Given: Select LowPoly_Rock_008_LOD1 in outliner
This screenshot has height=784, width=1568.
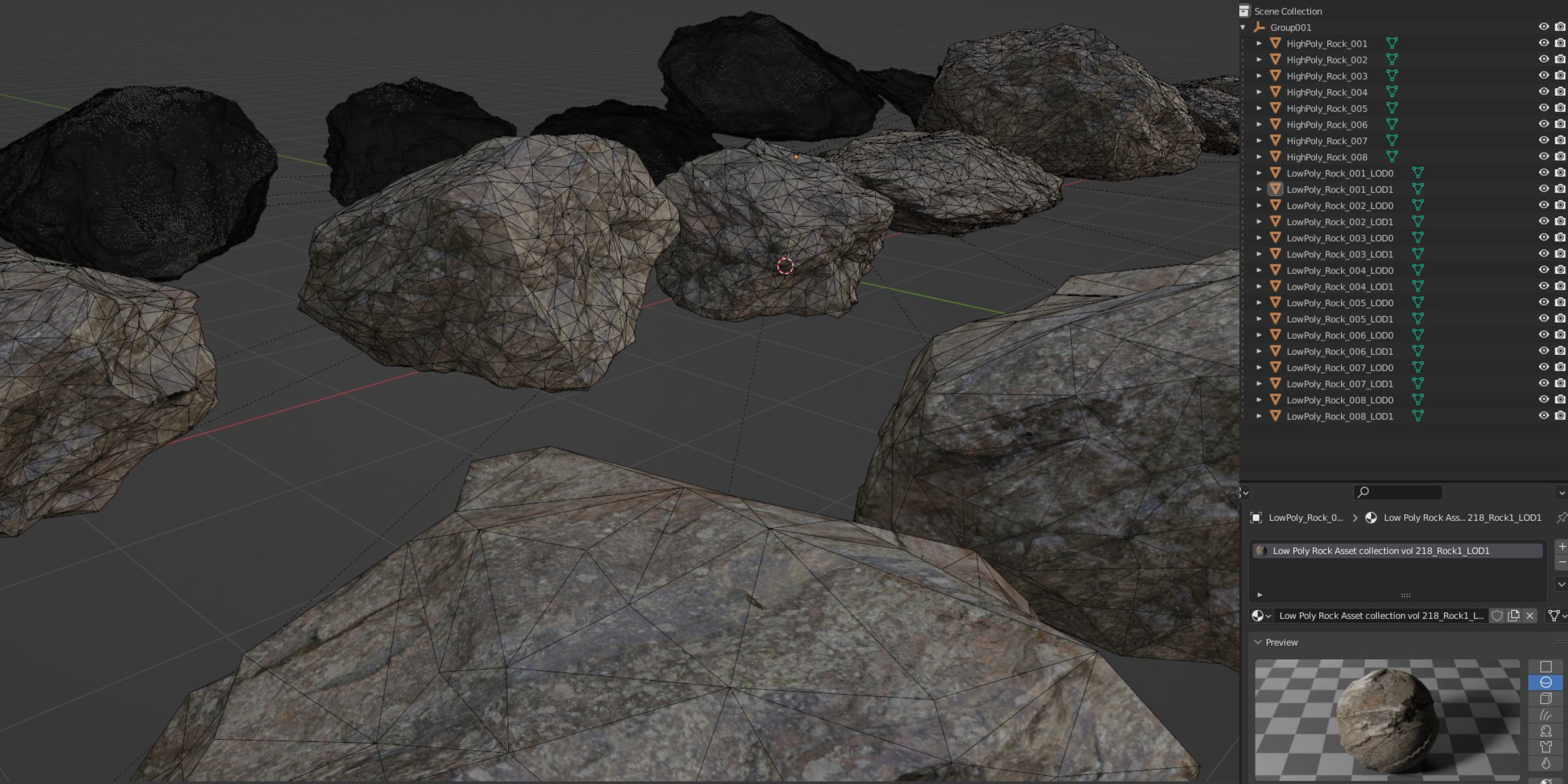Looking at the screenshot, I should (x=1339, y=416).
